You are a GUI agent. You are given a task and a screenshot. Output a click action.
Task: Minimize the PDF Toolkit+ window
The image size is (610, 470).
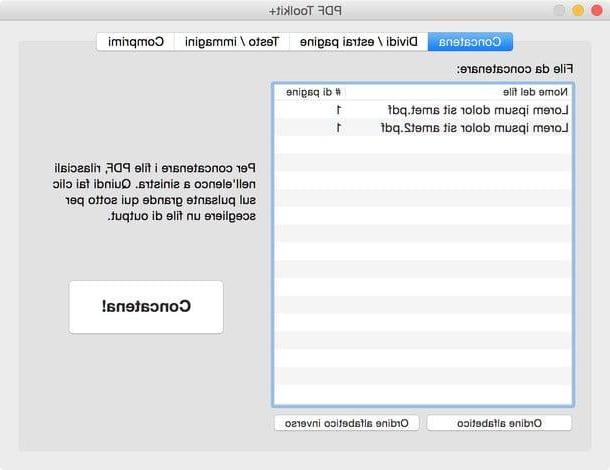(578, 11)
